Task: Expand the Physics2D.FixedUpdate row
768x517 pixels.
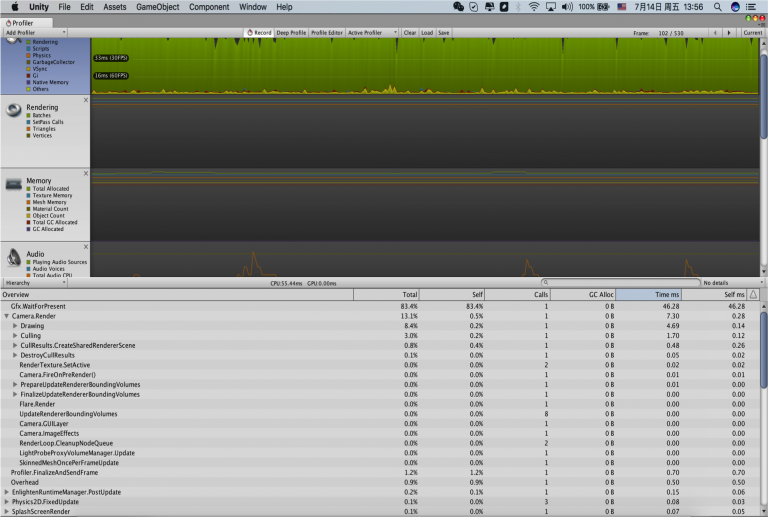Action: (6, 502)
